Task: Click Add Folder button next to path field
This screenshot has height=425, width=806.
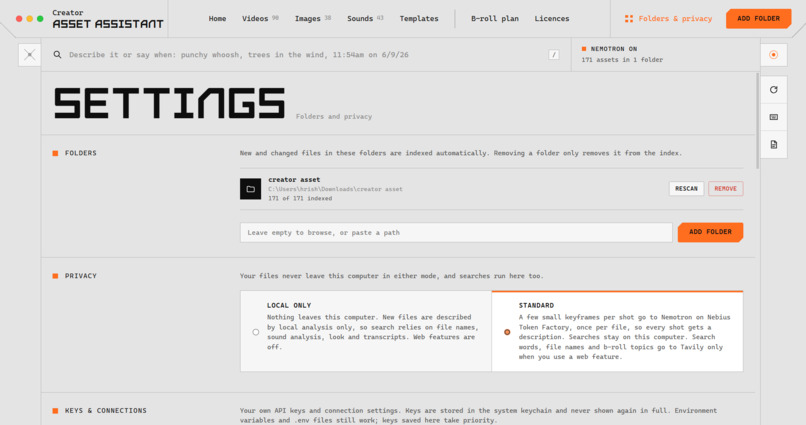Action: [x=710, y=232]
